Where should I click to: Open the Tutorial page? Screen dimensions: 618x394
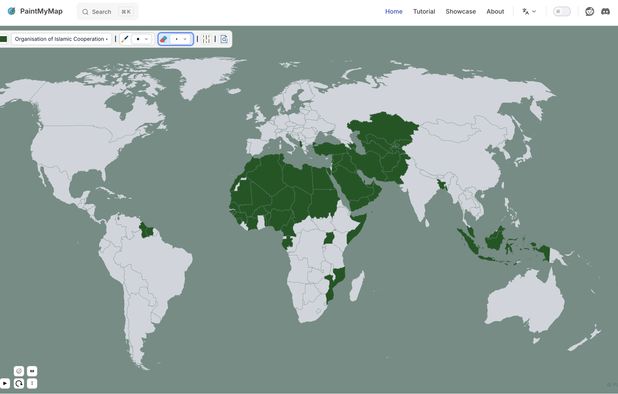click(x=424, y=11)
